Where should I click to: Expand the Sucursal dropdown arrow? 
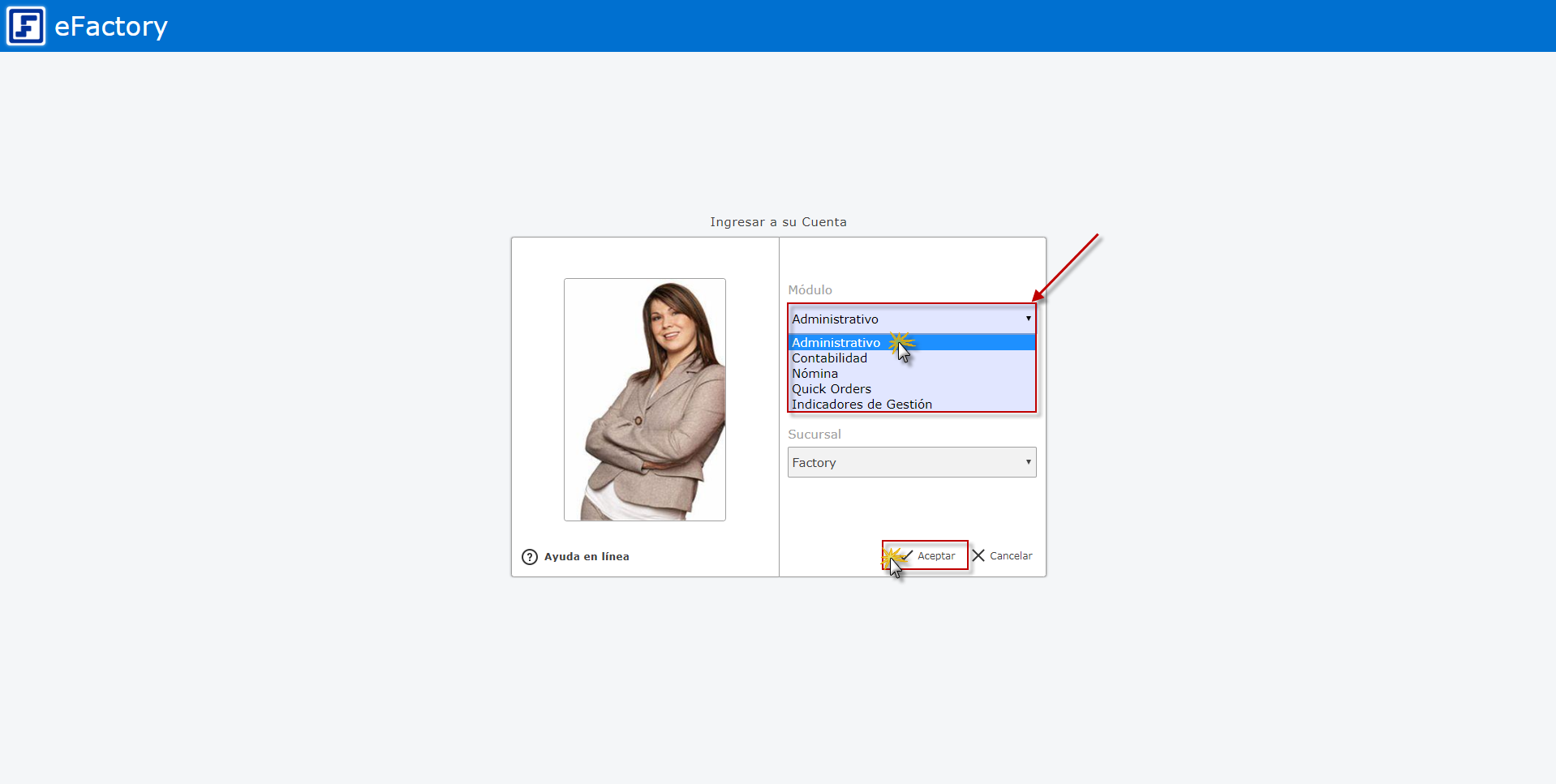pos(1028,462)
